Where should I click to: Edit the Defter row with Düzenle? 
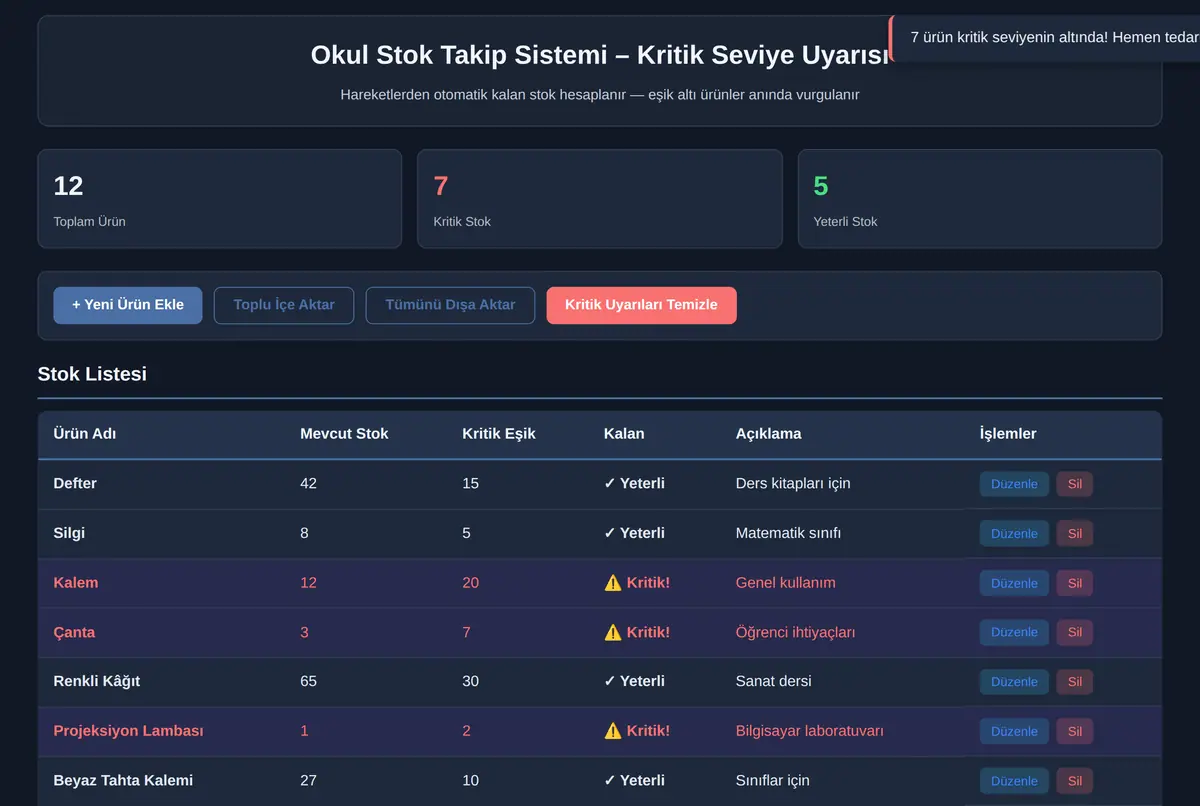(x=1014, y=484)
